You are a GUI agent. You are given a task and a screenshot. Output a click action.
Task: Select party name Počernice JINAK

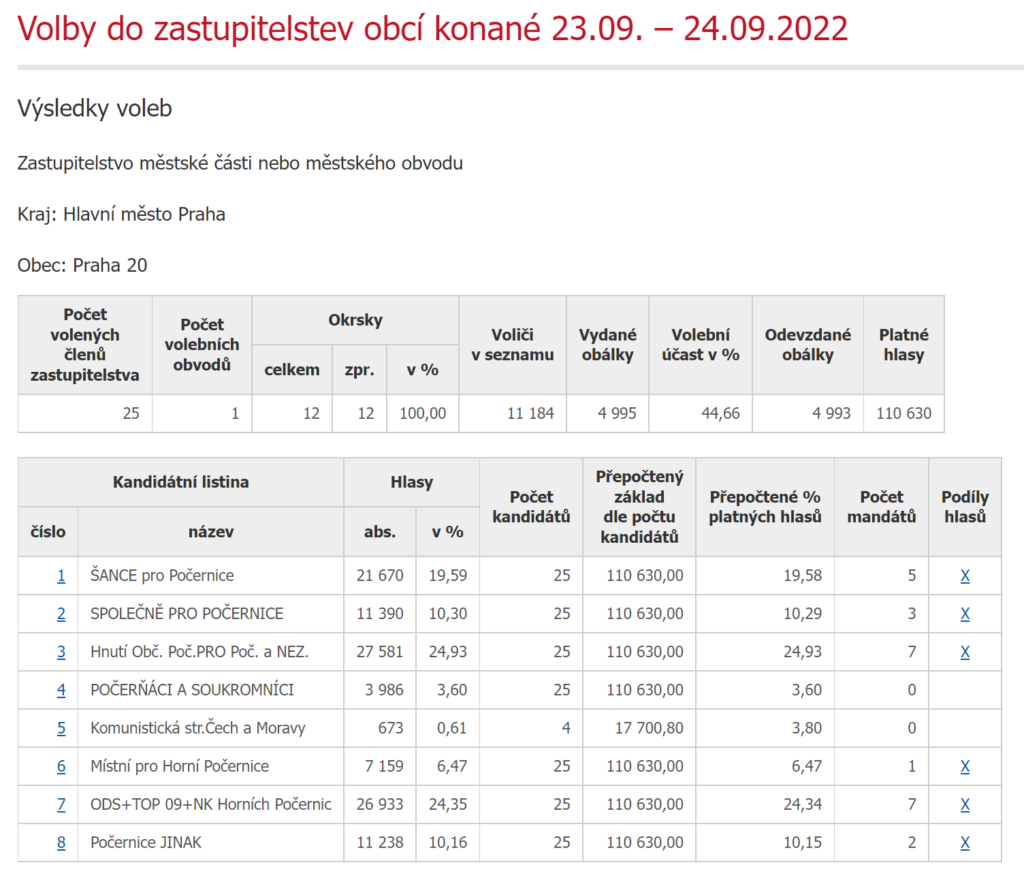[x=146, y=843]
